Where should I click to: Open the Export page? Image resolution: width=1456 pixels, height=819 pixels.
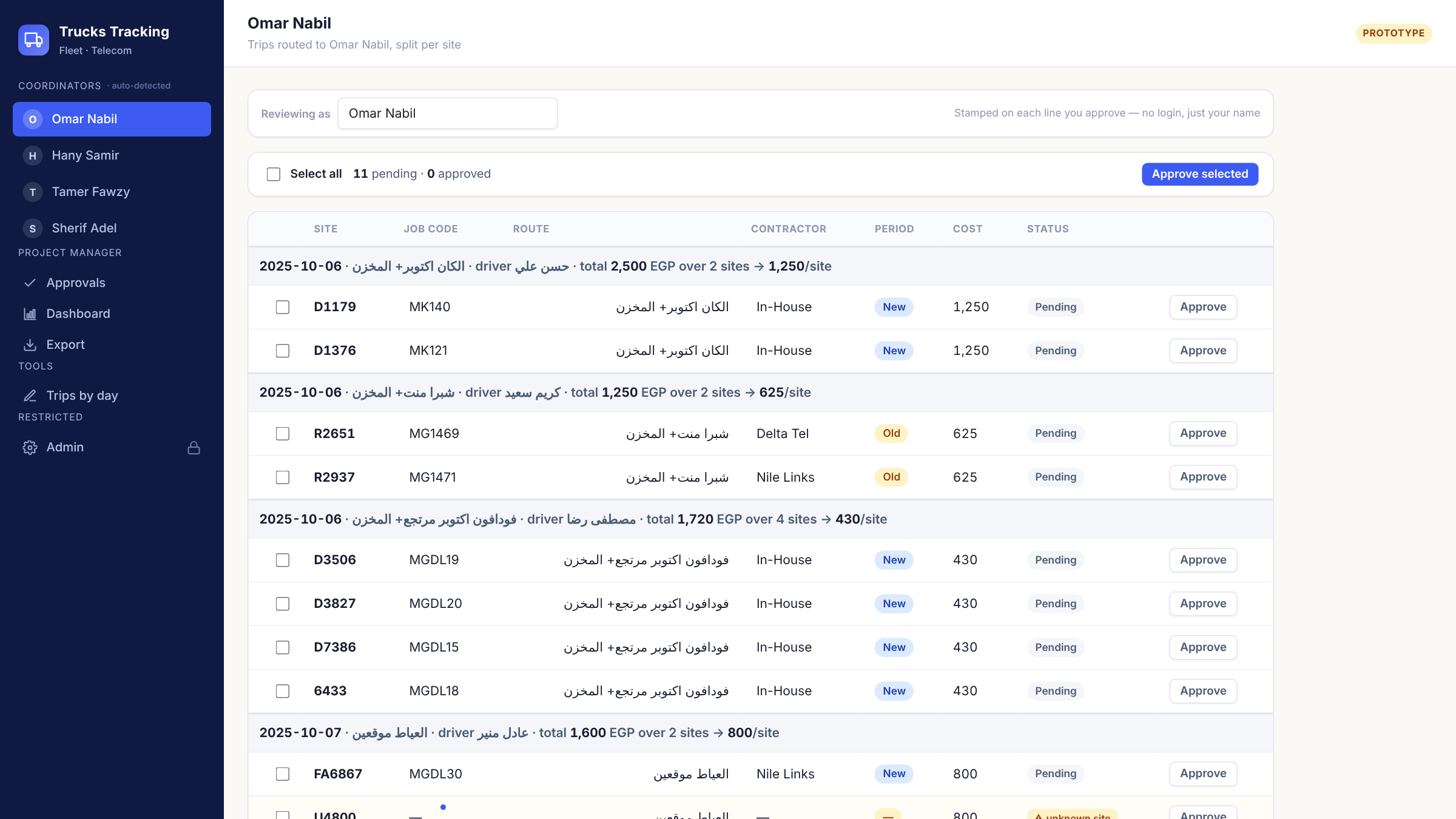(x=112, y=345)
